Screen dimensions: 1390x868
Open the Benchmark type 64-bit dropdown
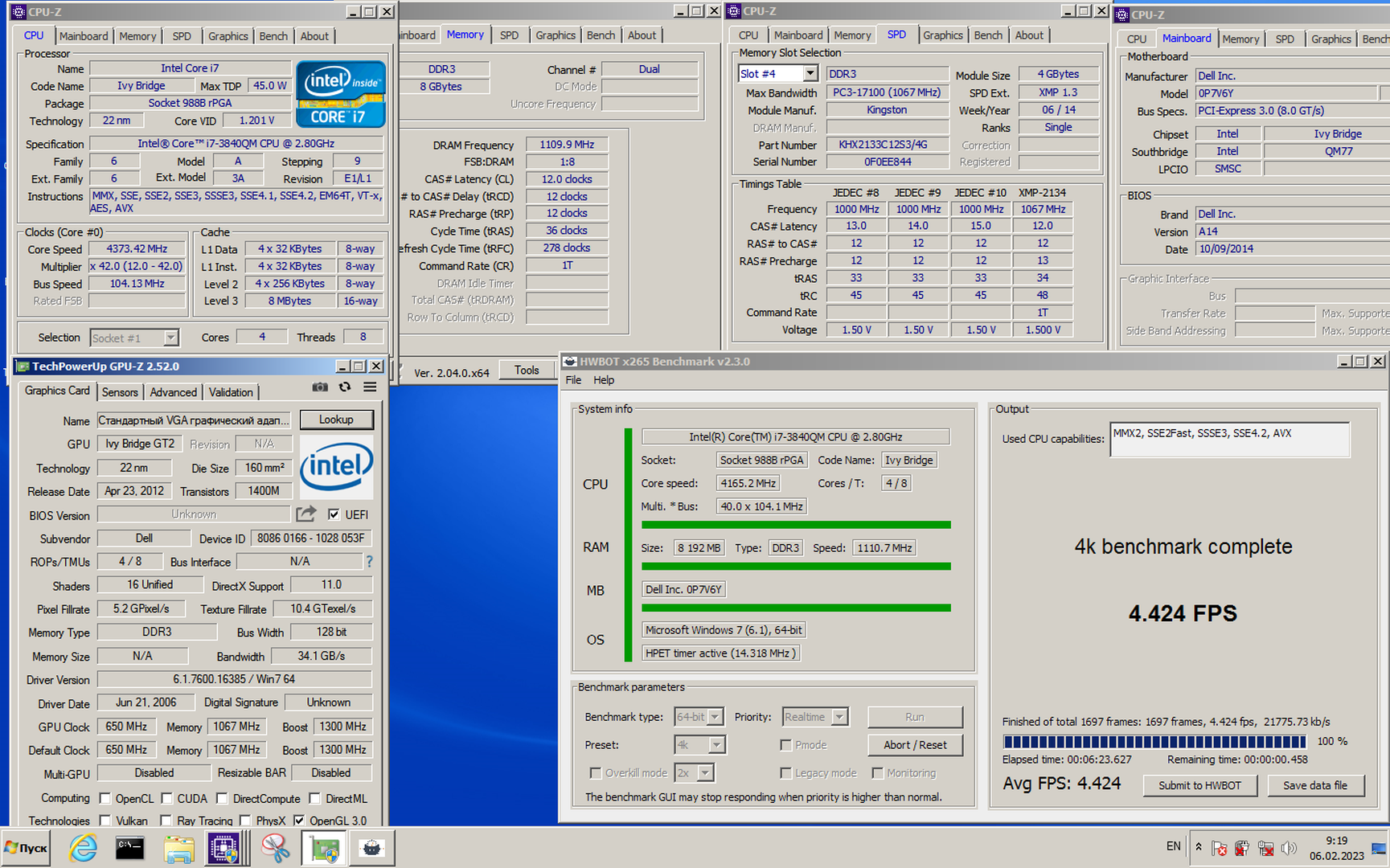[x=715, y=717]
